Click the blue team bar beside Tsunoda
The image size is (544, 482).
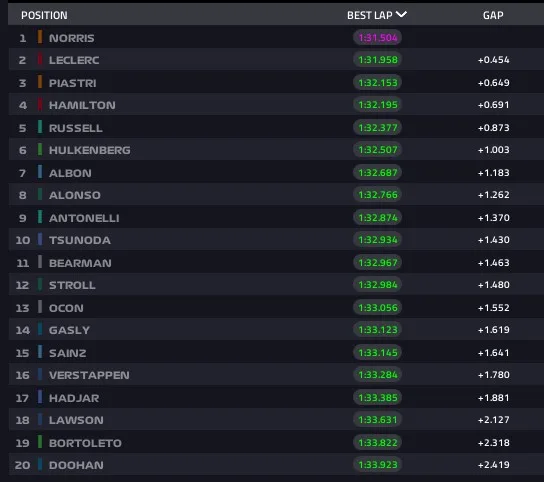pyautogui.click(x=40, y=239)
